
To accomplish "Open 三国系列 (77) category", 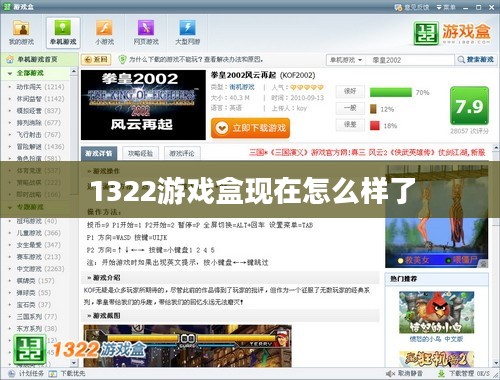I will (x=37, y=317).
